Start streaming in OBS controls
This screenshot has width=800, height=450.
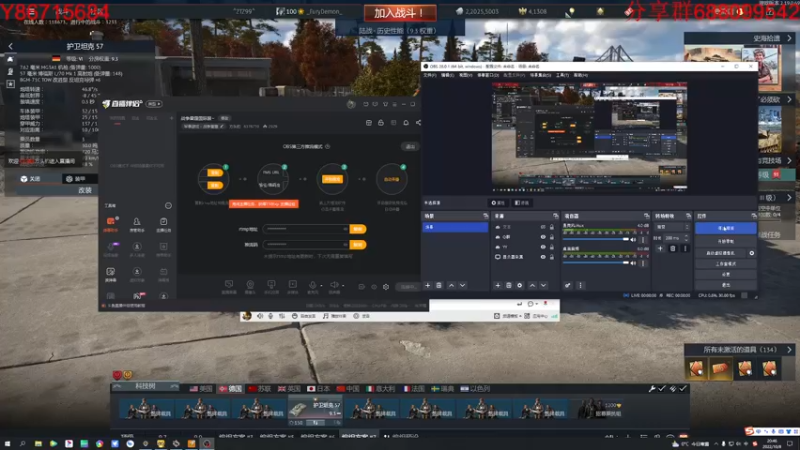point(726,228)
